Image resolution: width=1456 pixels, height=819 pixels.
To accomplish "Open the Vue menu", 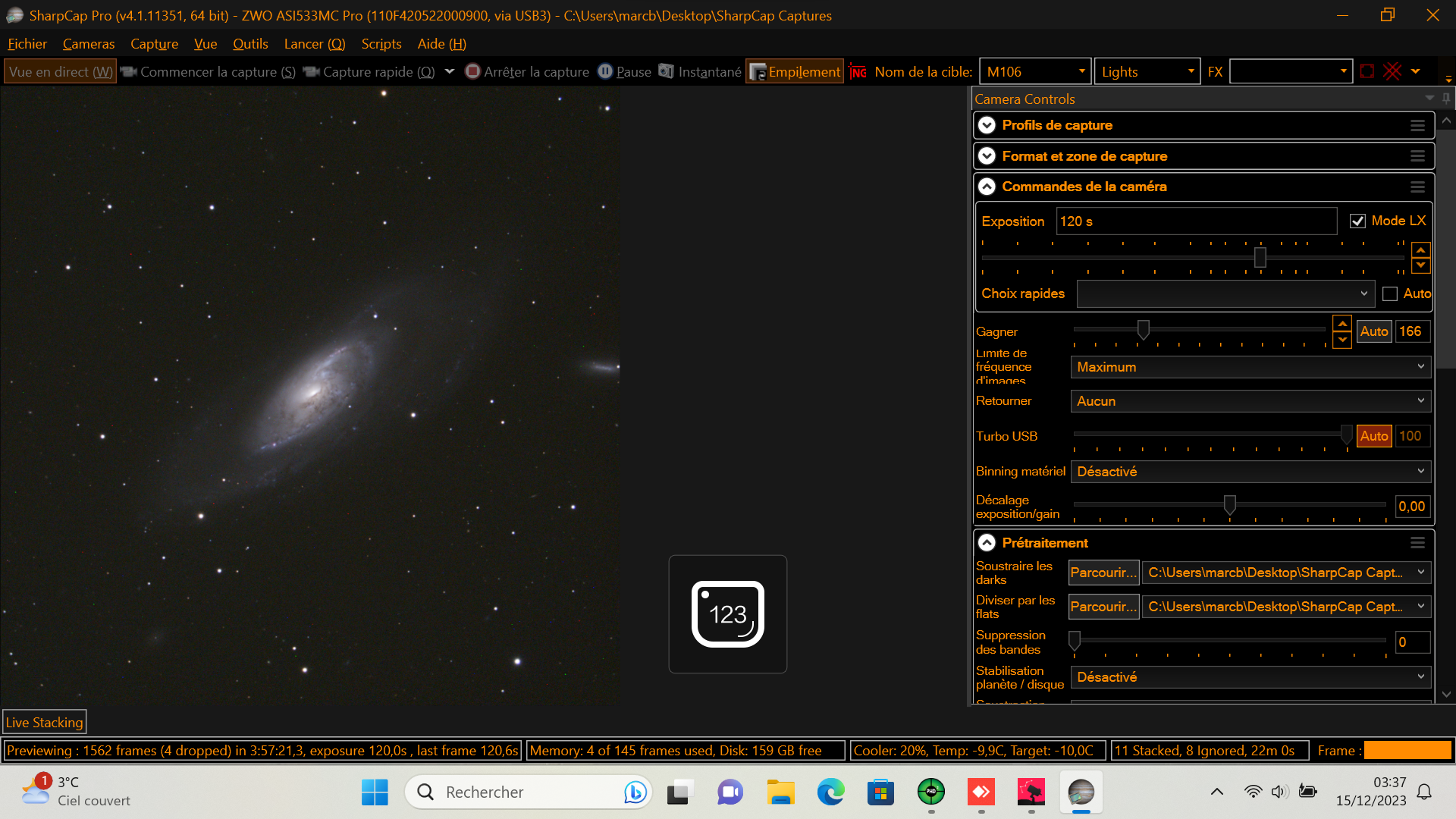I will pyautogui.click(x=206, y=44).
